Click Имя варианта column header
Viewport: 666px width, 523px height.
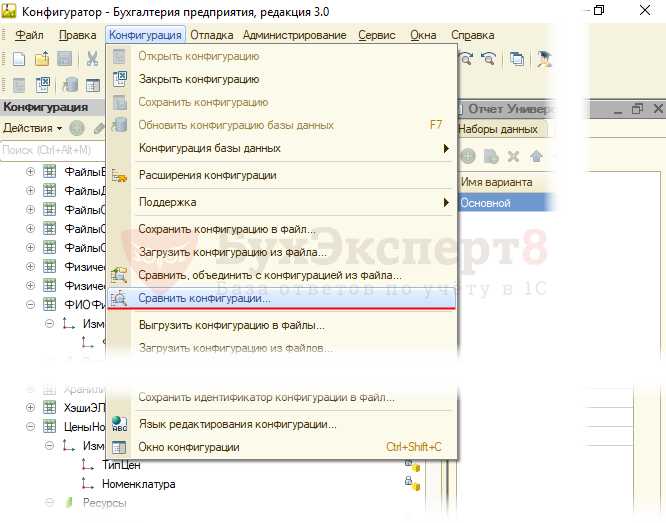click(497, 182)
